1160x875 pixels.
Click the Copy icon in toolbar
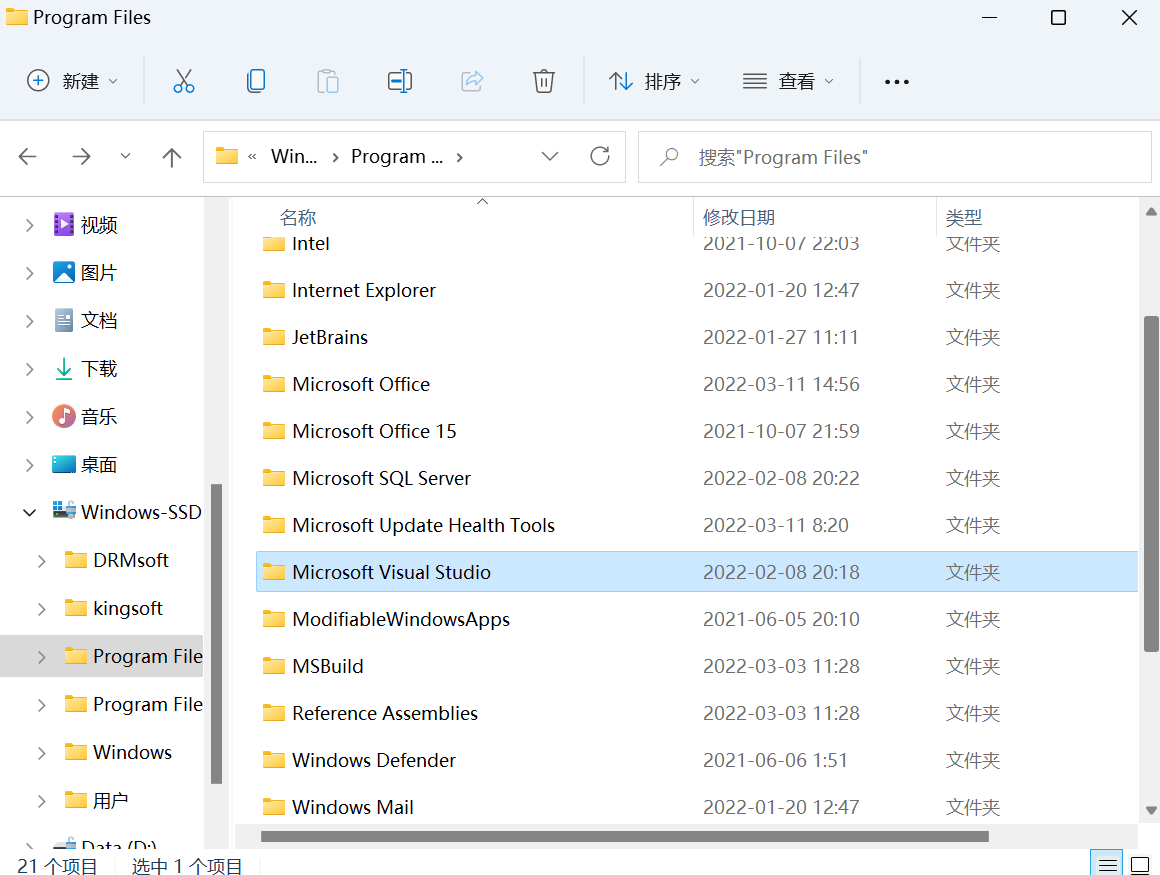click(x=256, y=81)
